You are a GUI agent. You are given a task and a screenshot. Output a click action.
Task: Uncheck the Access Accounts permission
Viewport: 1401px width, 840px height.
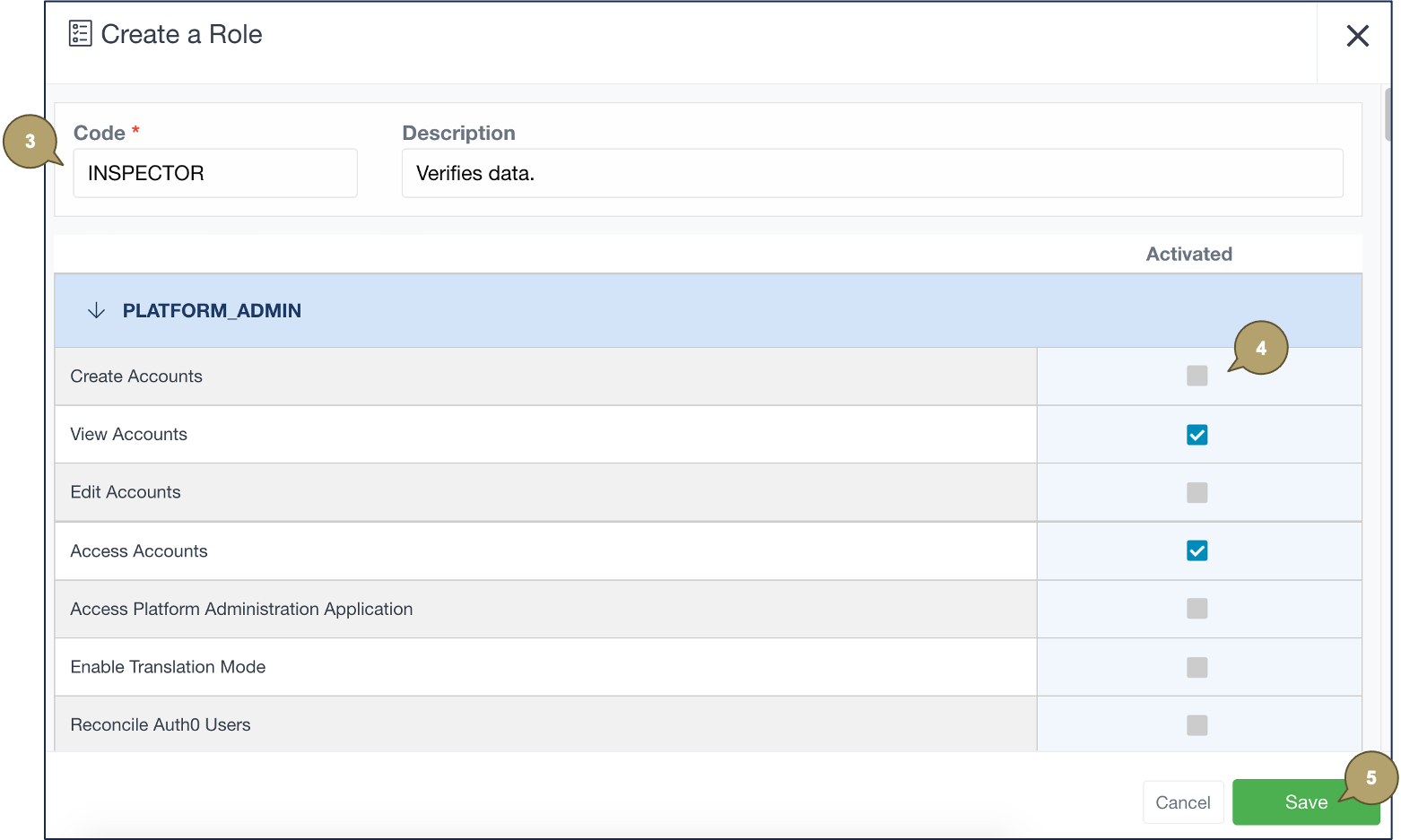1197,550
